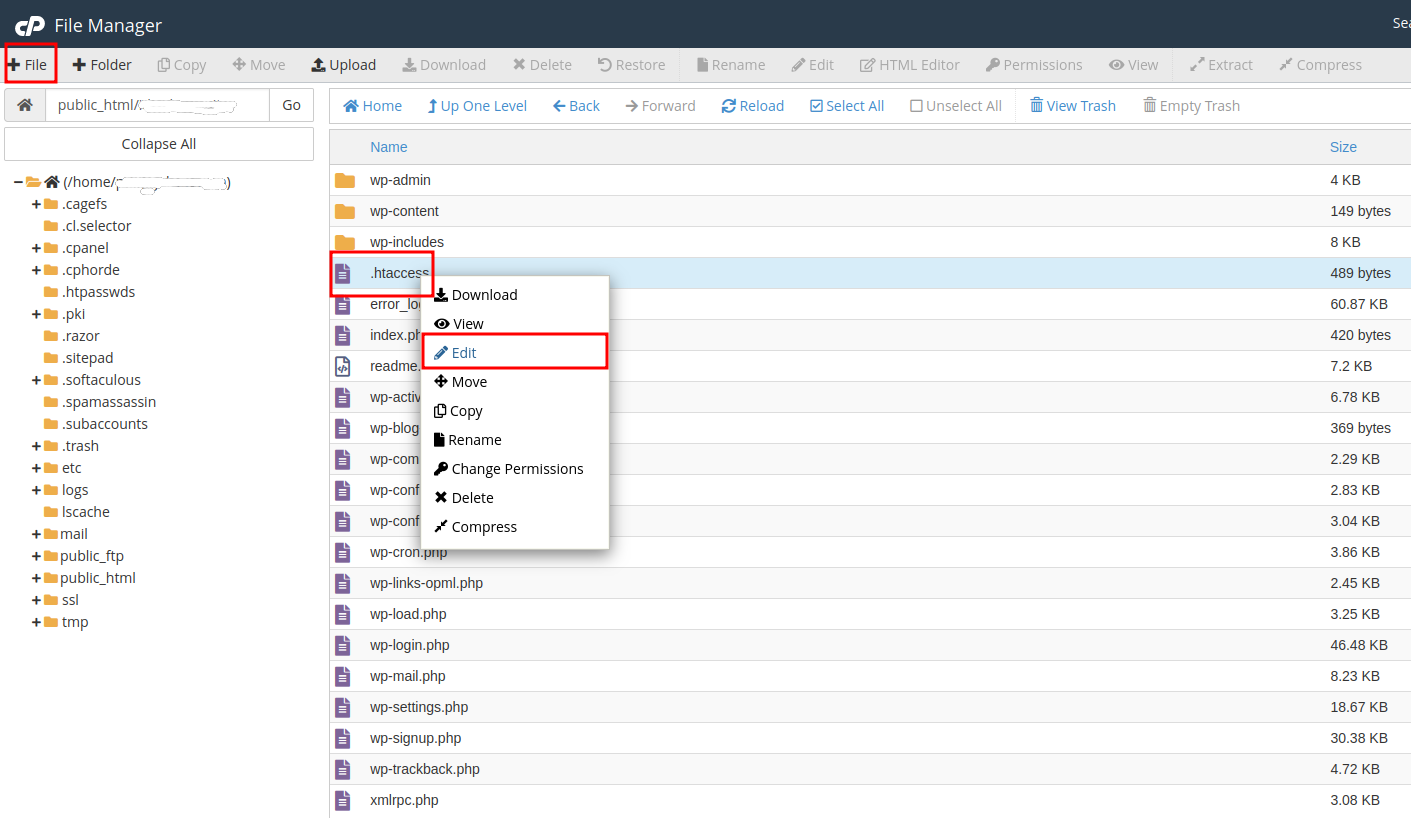Expand the .trash tree folder

click(x=36, y=446)
